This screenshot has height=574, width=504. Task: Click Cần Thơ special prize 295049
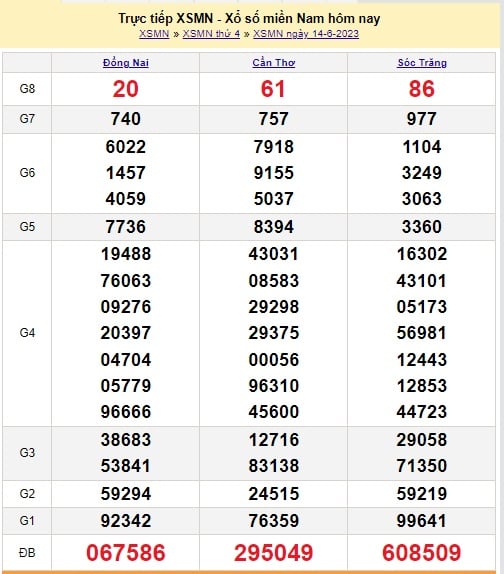point(274,553)
